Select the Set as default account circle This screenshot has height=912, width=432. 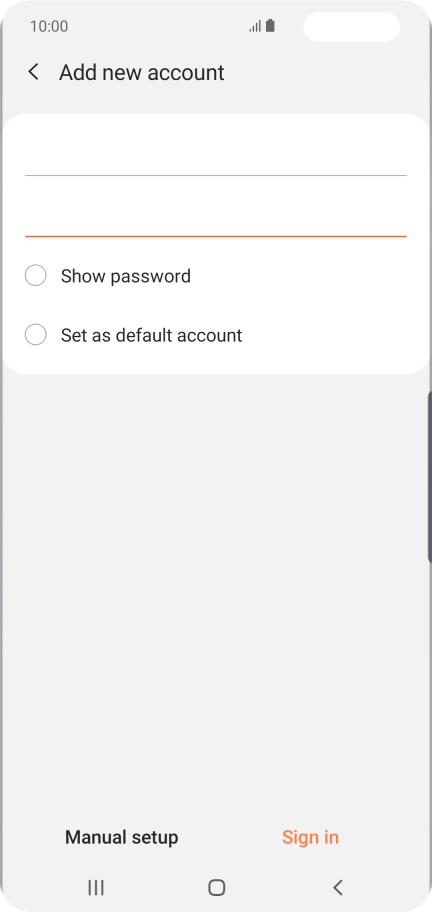coord(35,335)
